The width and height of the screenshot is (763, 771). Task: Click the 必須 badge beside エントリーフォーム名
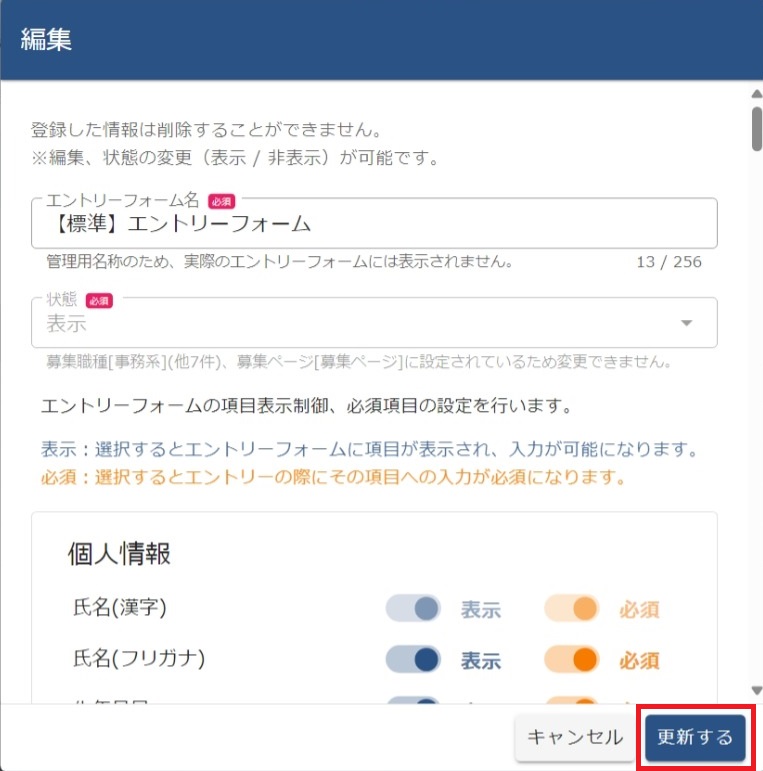(221, 201)
